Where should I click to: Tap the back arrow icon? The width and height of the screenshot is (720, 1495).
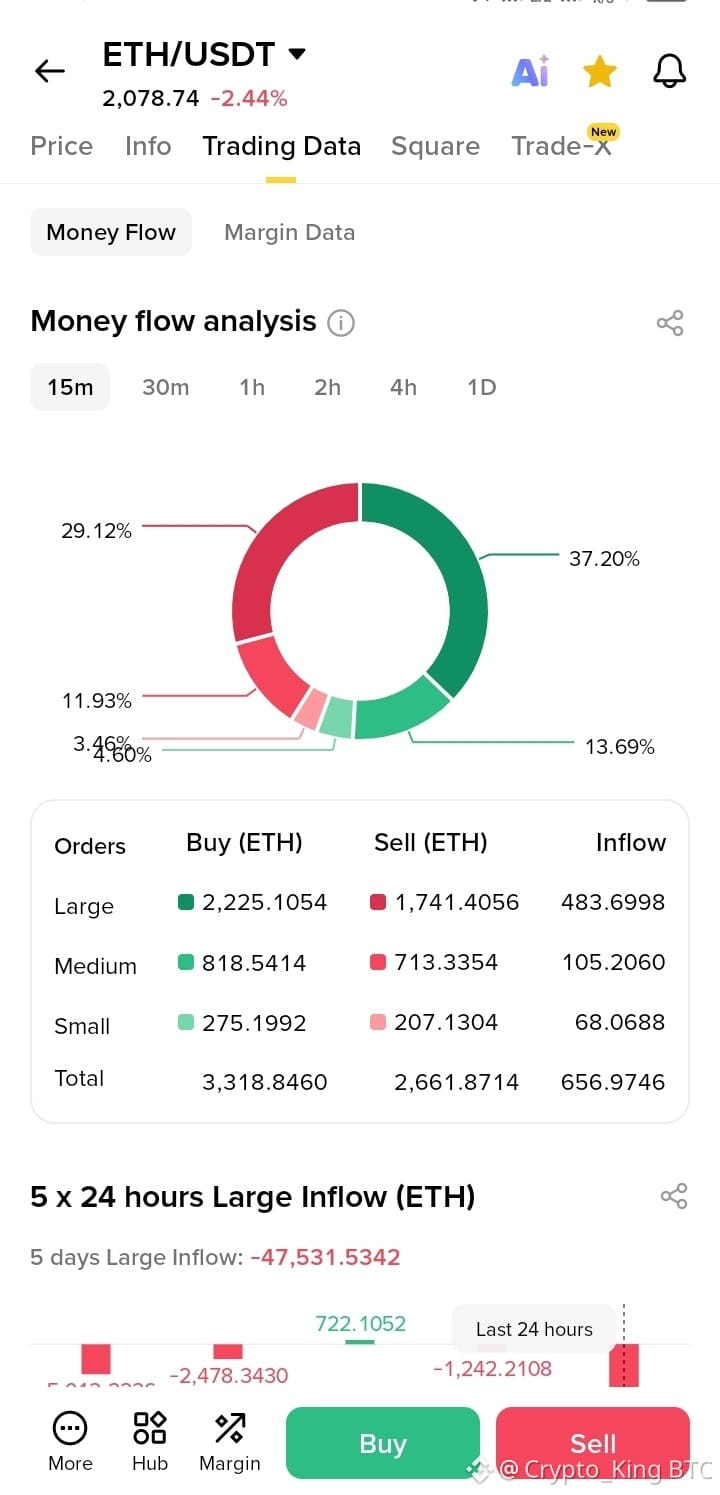pos(49,71)
